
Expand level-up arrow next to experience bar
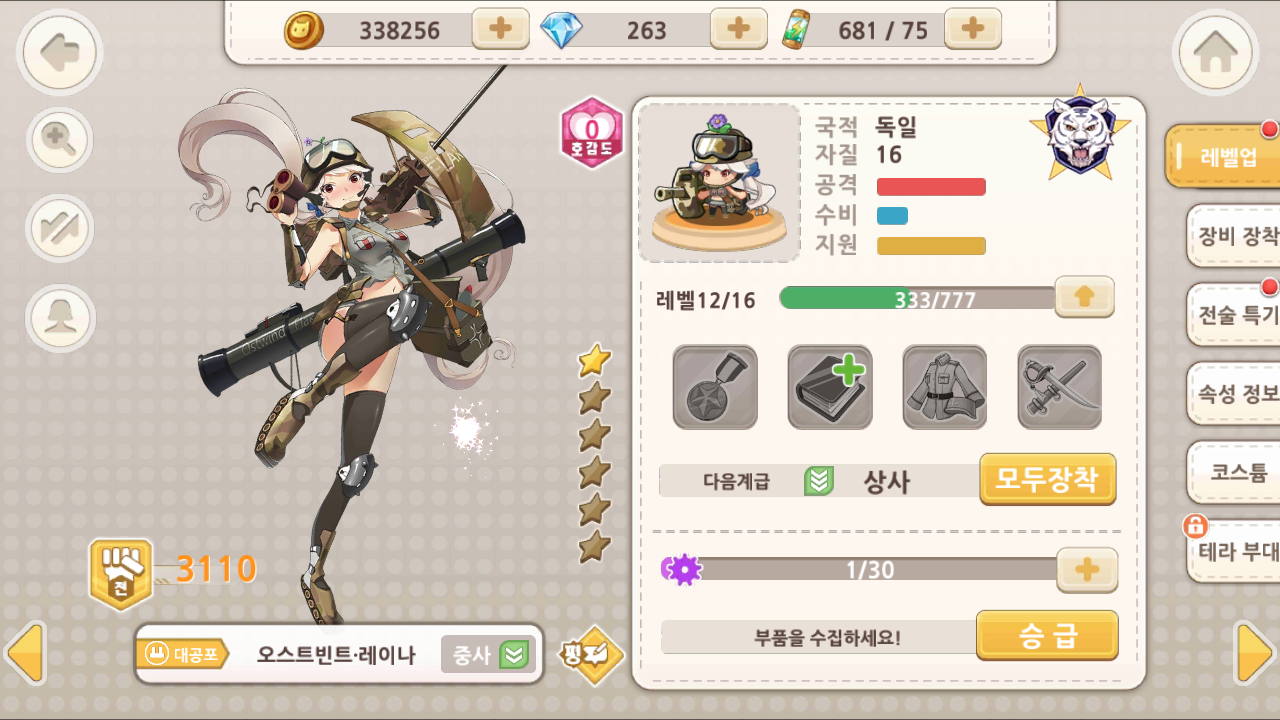[1084, 297]
